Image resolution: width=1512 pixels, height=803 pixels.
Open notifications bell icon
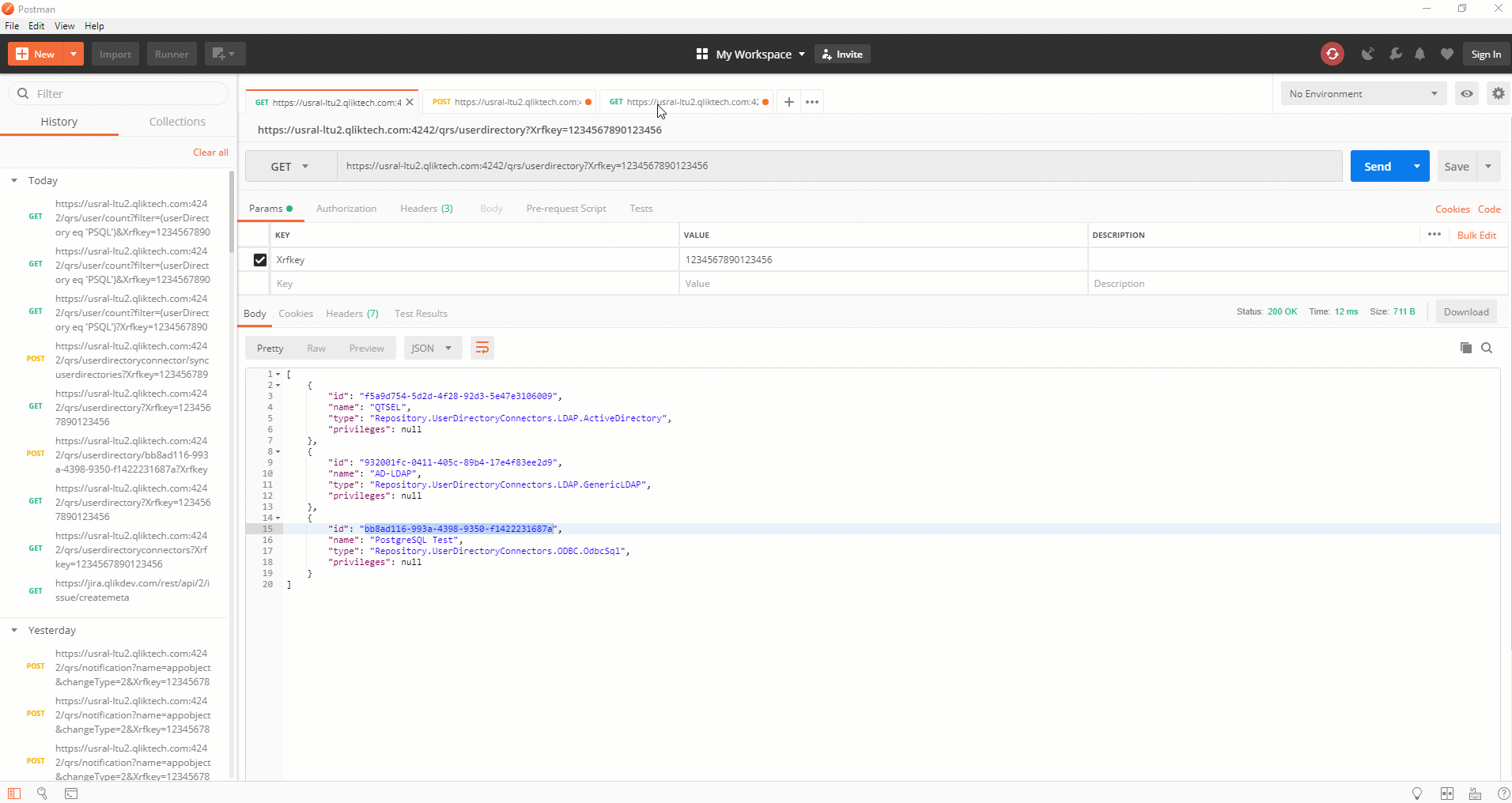point(1420,54)
